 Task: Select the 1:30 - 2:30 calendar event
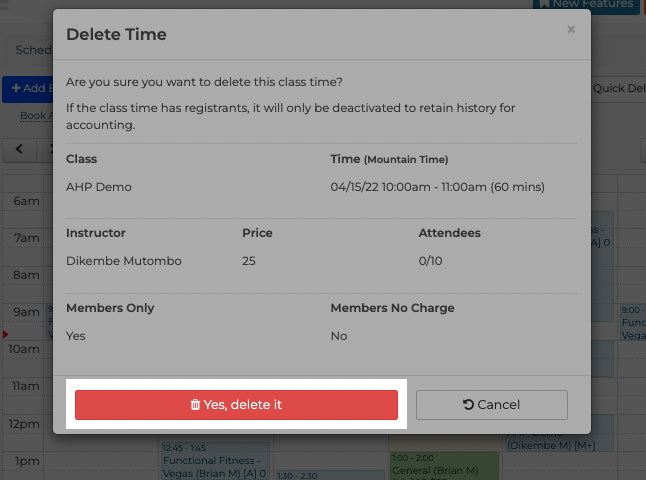tap(331, 475)
